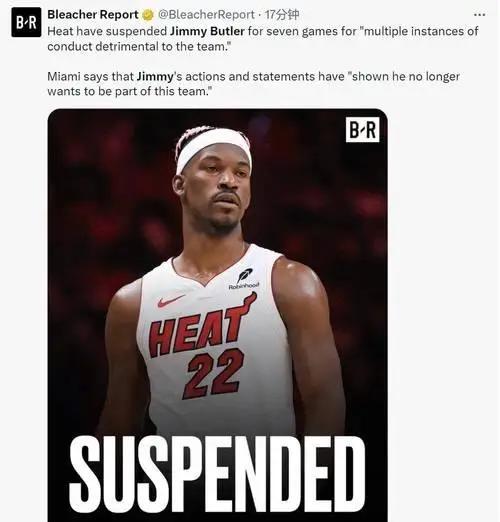
Task: Click the 17分钟 timestamp
Action: [x=282, y=15]
